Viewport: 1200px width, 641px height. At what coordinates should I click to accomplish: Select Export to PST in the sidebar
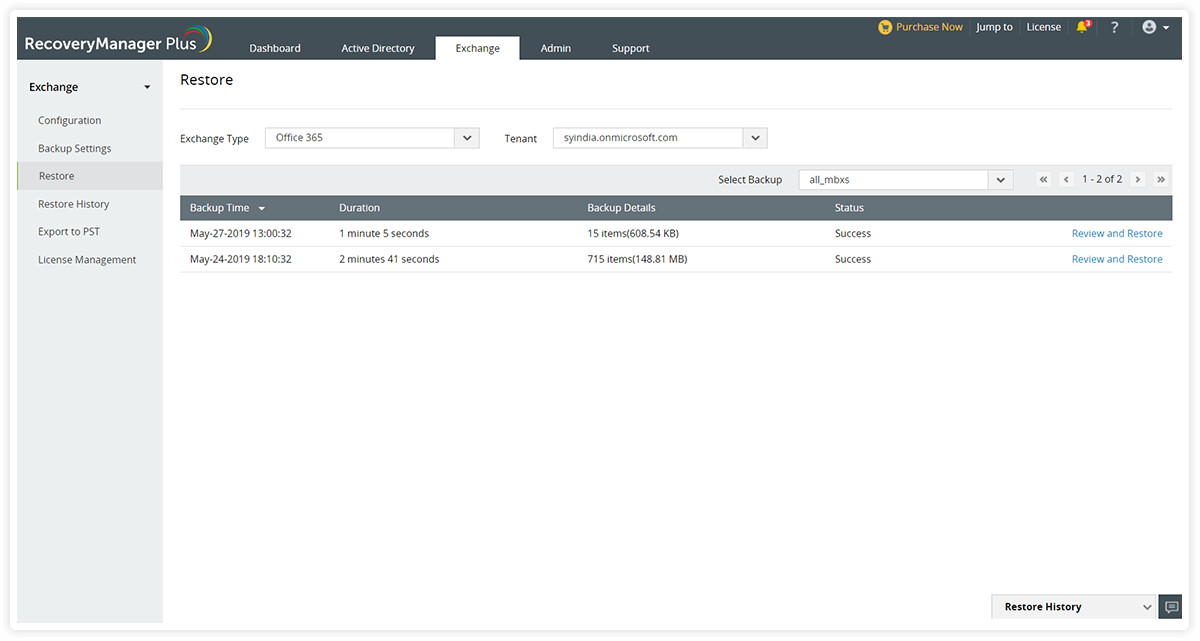coord(68,231)
